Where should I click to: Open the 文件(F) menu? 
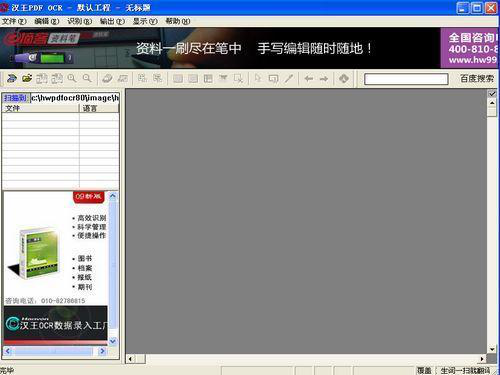14,21
